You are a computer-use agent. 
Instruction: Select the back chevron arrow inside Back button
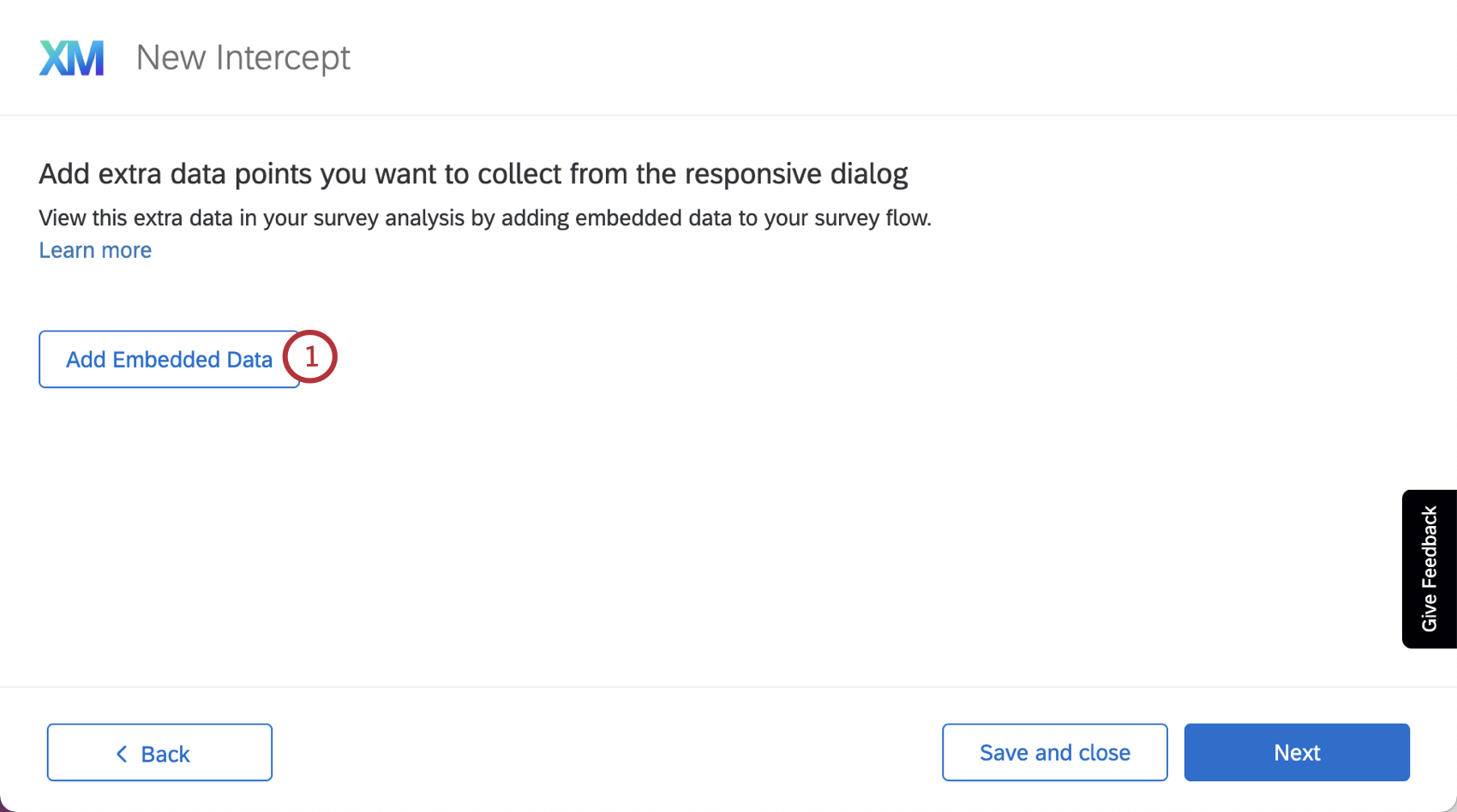click(x=123, y=753)
